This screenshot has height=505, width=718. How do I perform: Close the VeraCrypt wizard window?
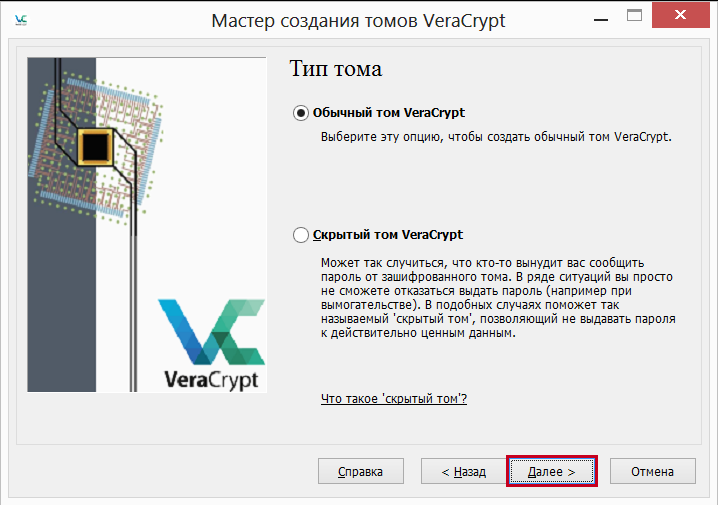pos(680,15)
